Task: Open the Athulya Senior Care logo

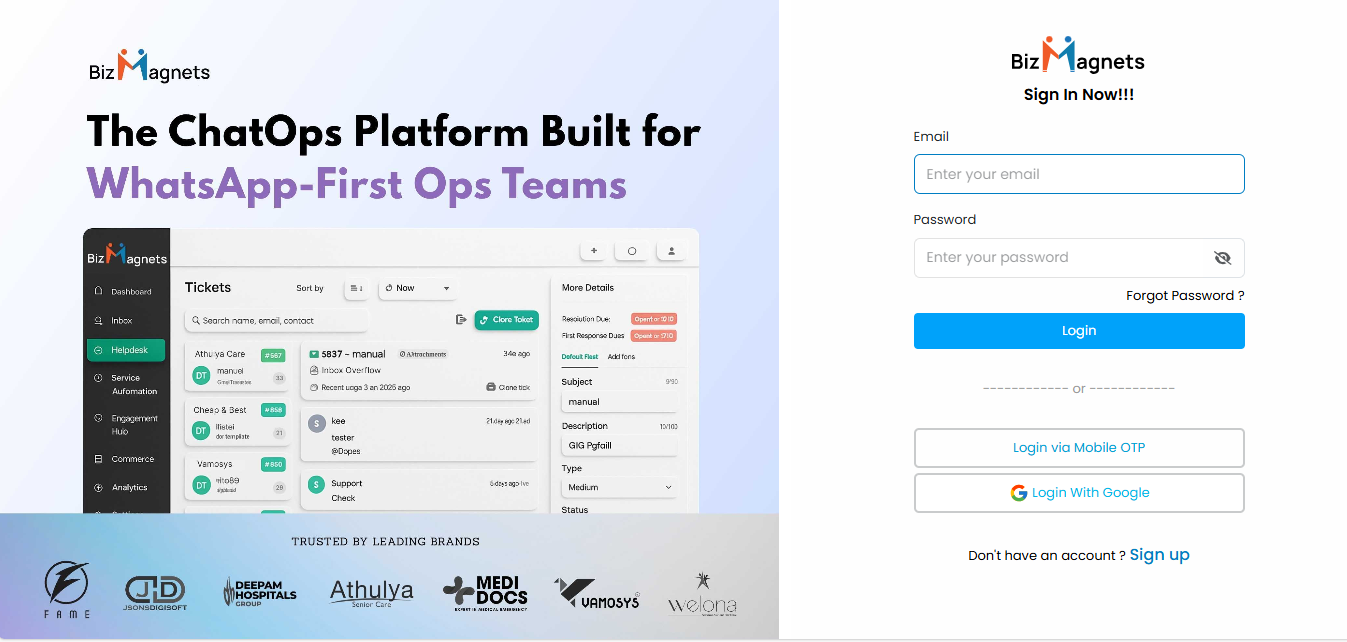Action: (x=371, y=593)
